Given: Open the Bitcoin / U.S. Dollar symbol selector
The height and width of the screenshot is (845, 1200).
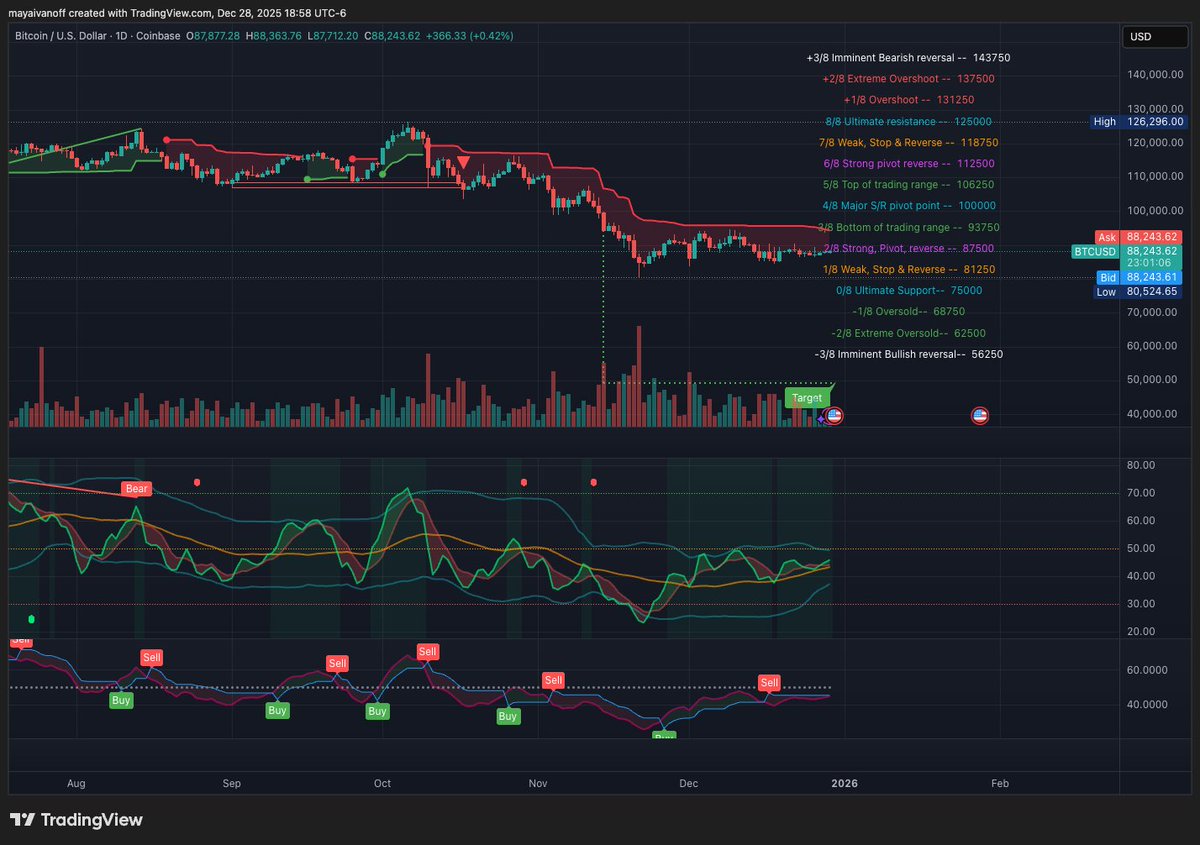Looking at the screenshot, I should (60, 35).
